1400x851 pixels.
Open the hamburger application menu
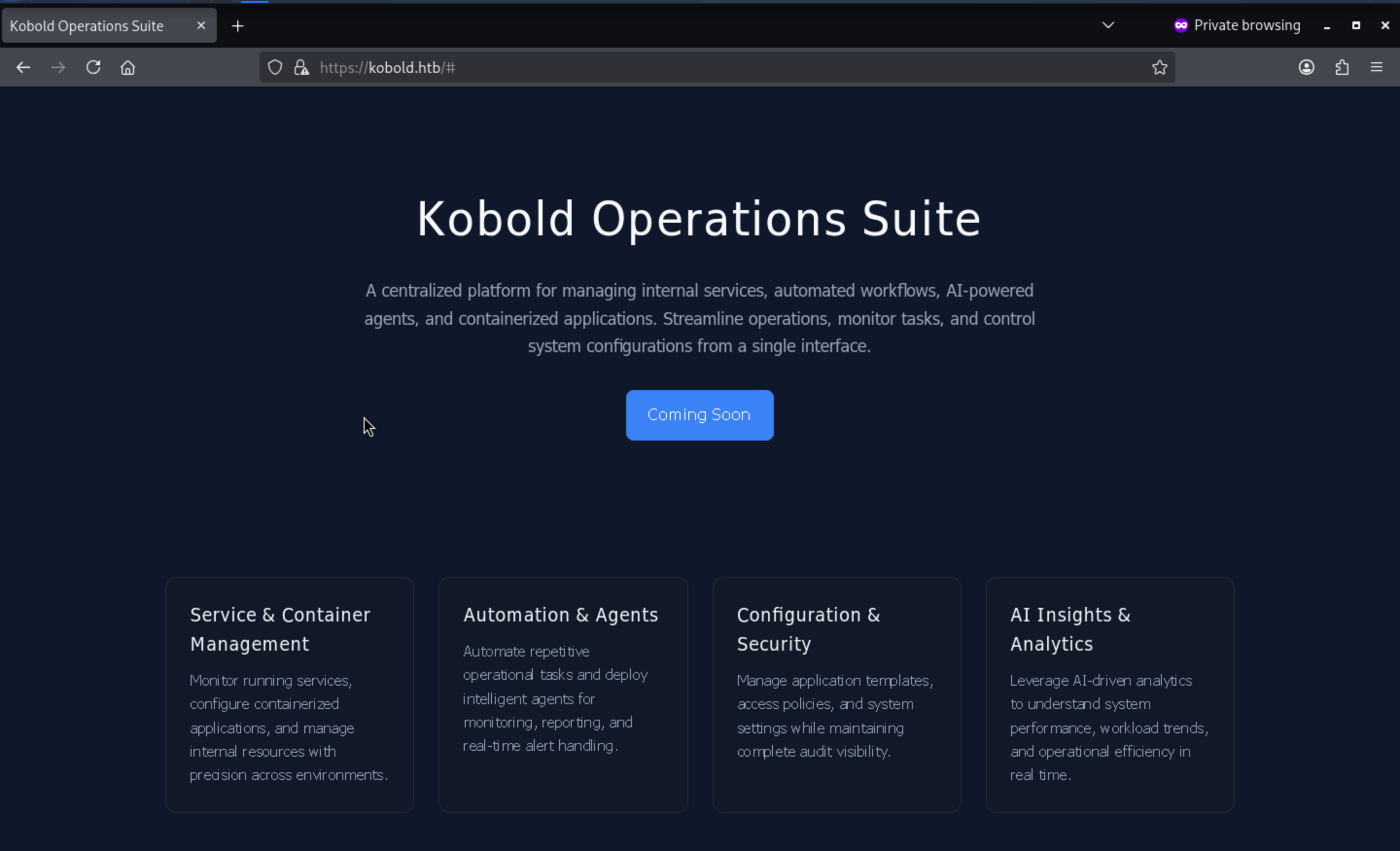click(1376, 68)
